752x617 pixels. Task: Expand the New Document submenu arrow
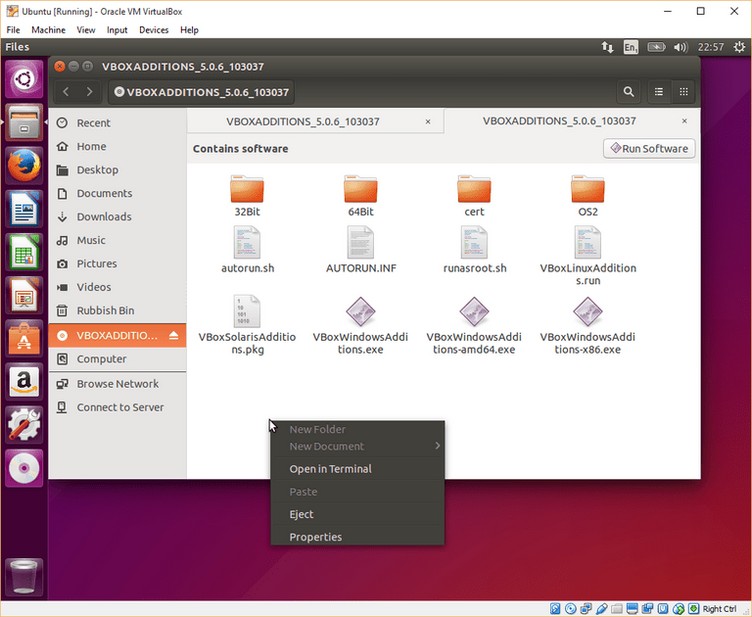[437, 446]
